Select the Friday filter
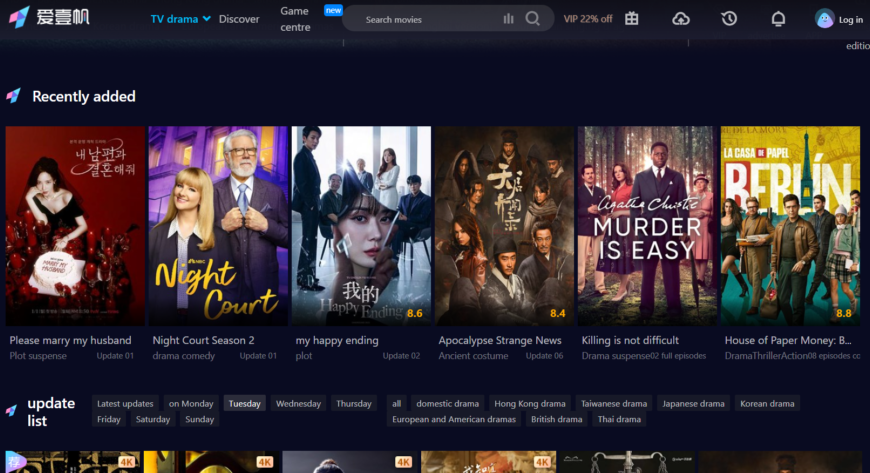The height and width of the screenshot is (473, 870). [109, 419]
